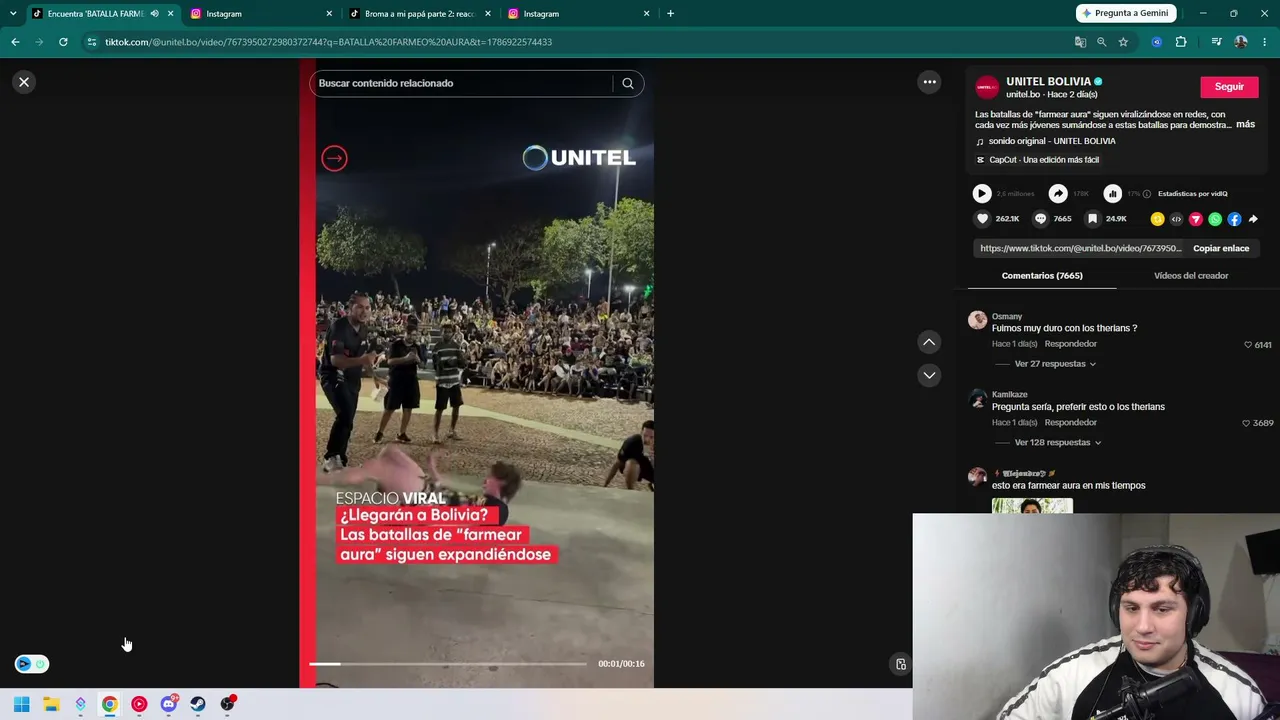
Task: Save video with the bookmark icon
Action: point(1092,219)
